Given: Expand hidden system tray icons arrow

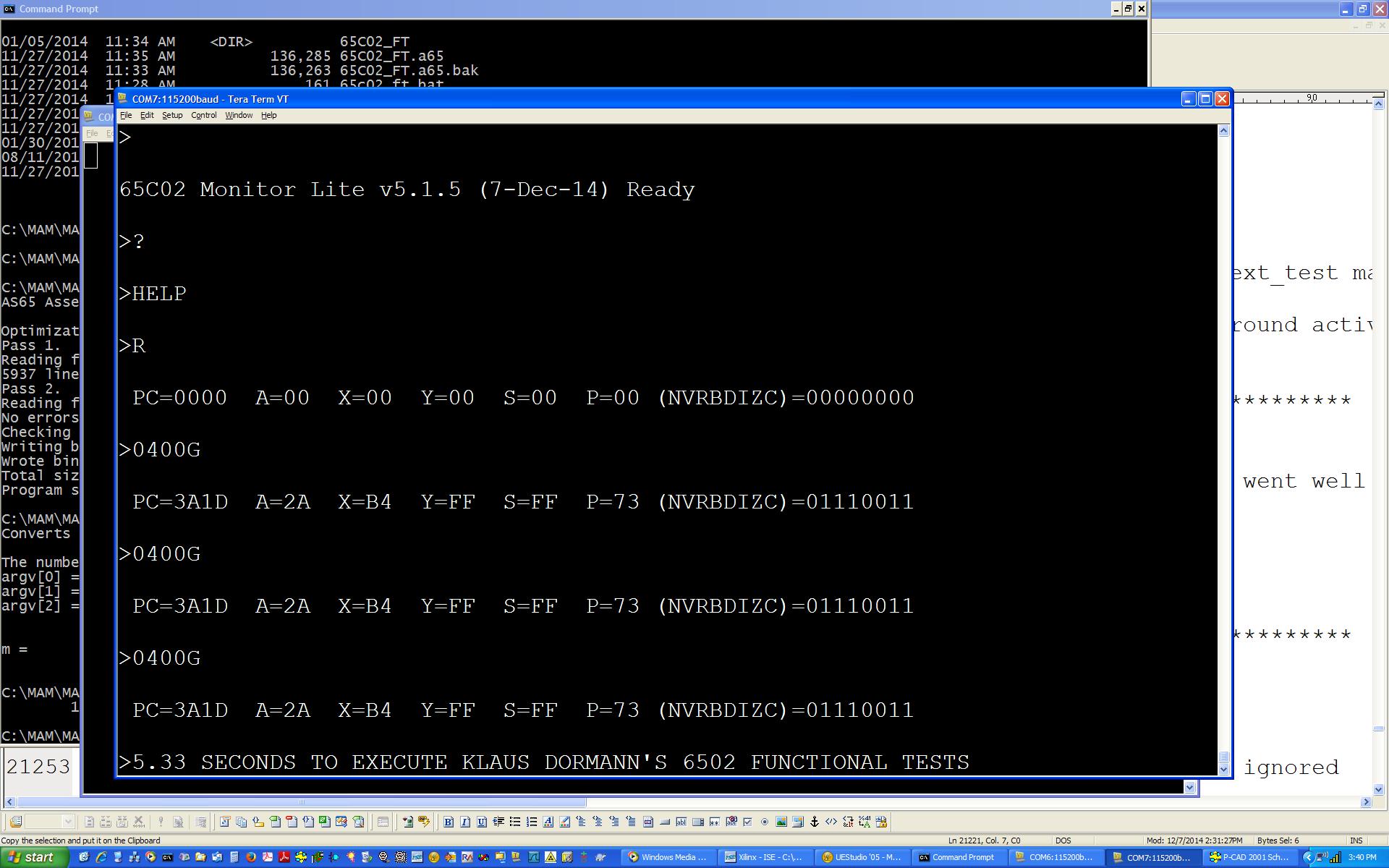Looking at the screenshot, I should coord(1307,857).
